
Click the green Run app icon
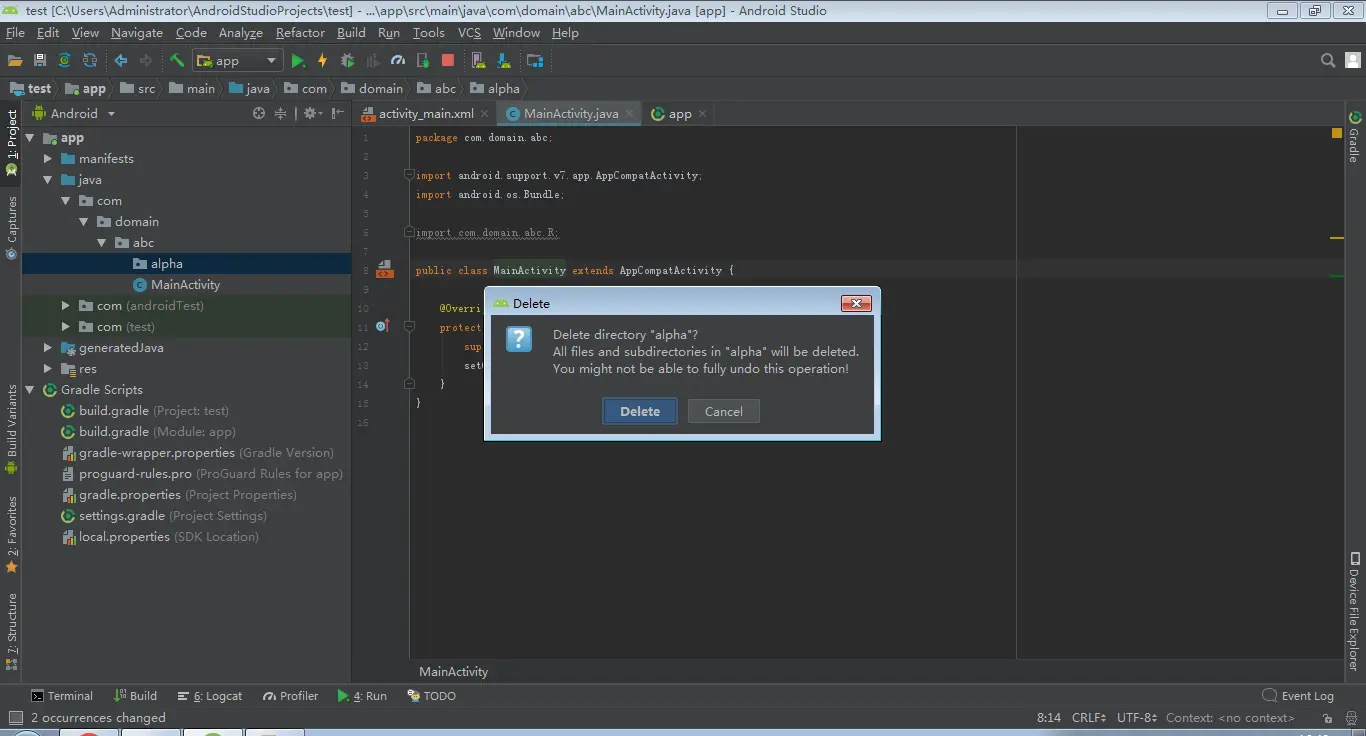click(x=298, y=61)
